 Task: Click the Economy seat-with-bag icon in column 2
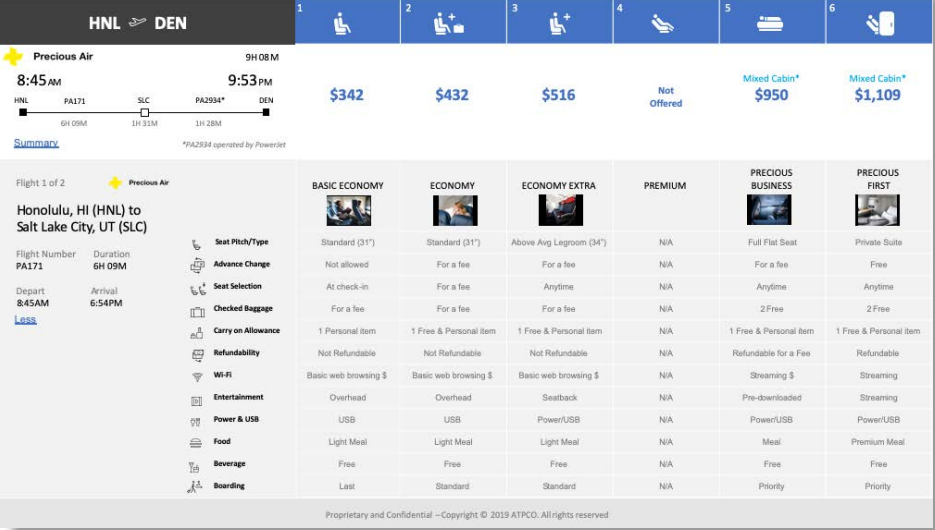449,23
